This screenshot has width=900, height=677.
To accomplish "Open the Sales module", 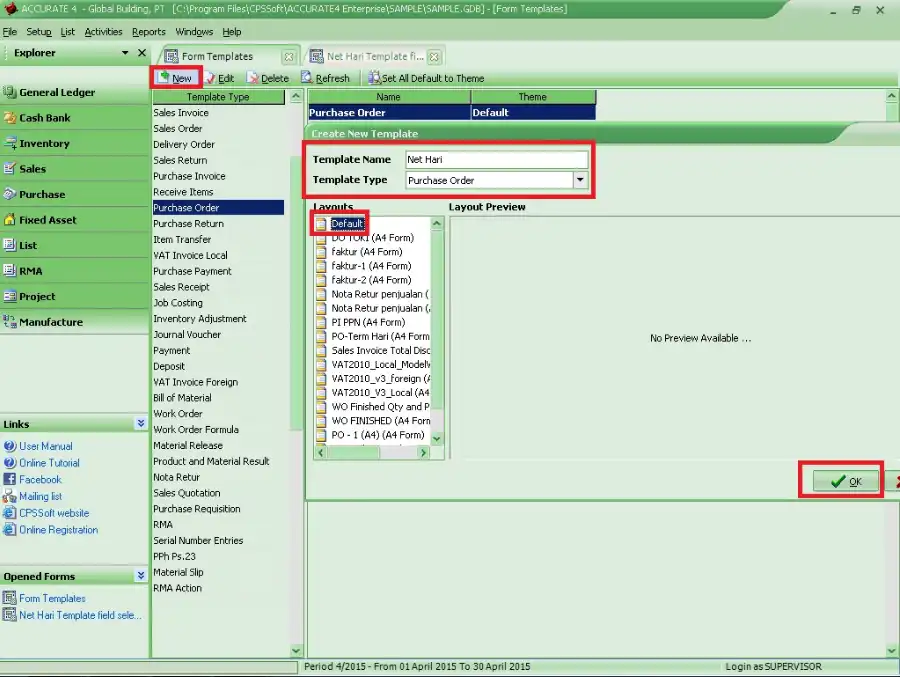I will point(74,169).
